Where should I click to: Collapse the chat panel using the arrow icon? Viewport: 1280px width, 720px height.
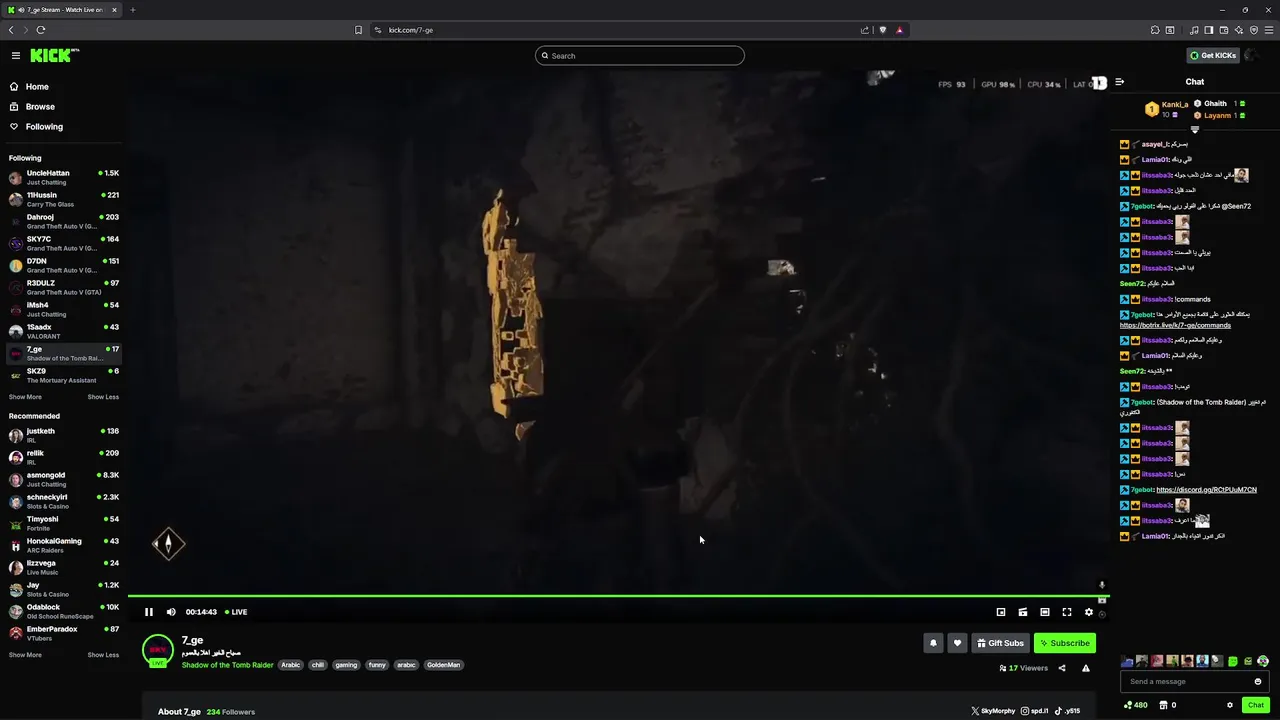(x=1119, y=82)
